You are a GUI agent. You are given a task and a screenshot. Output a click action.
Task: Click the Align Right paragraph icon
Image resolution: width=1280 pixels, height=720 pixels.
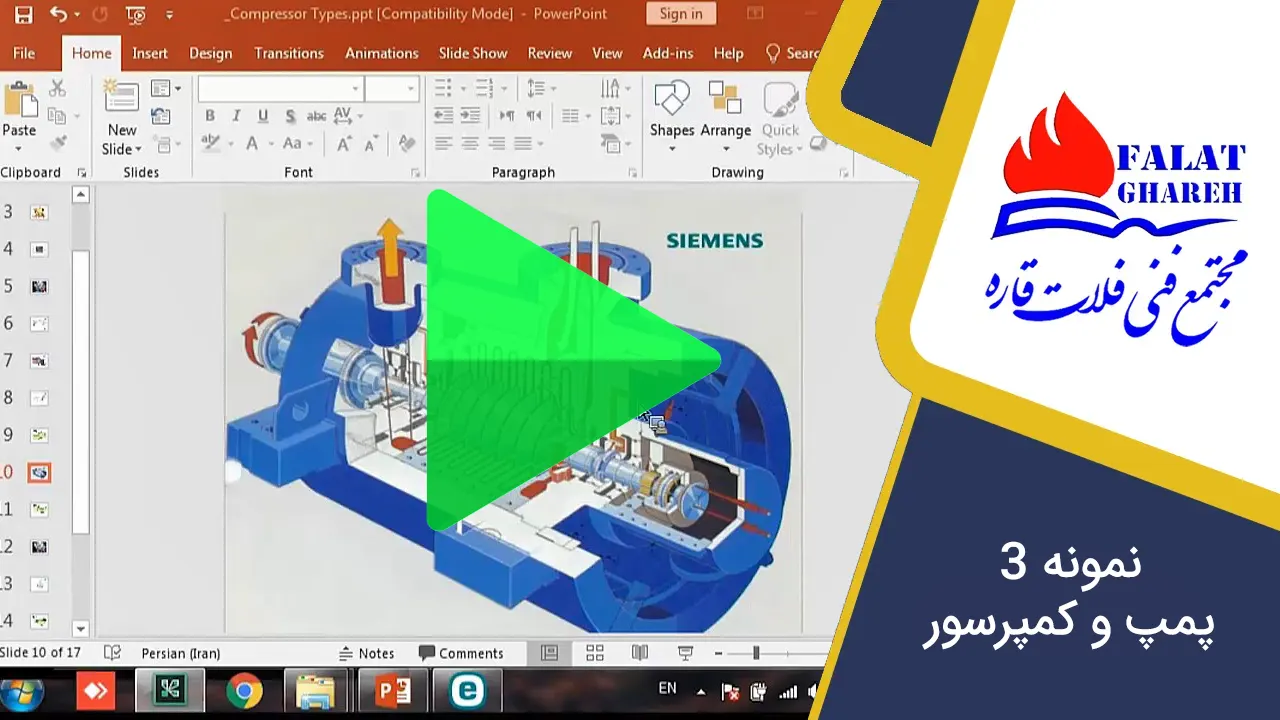pos(495,144)
